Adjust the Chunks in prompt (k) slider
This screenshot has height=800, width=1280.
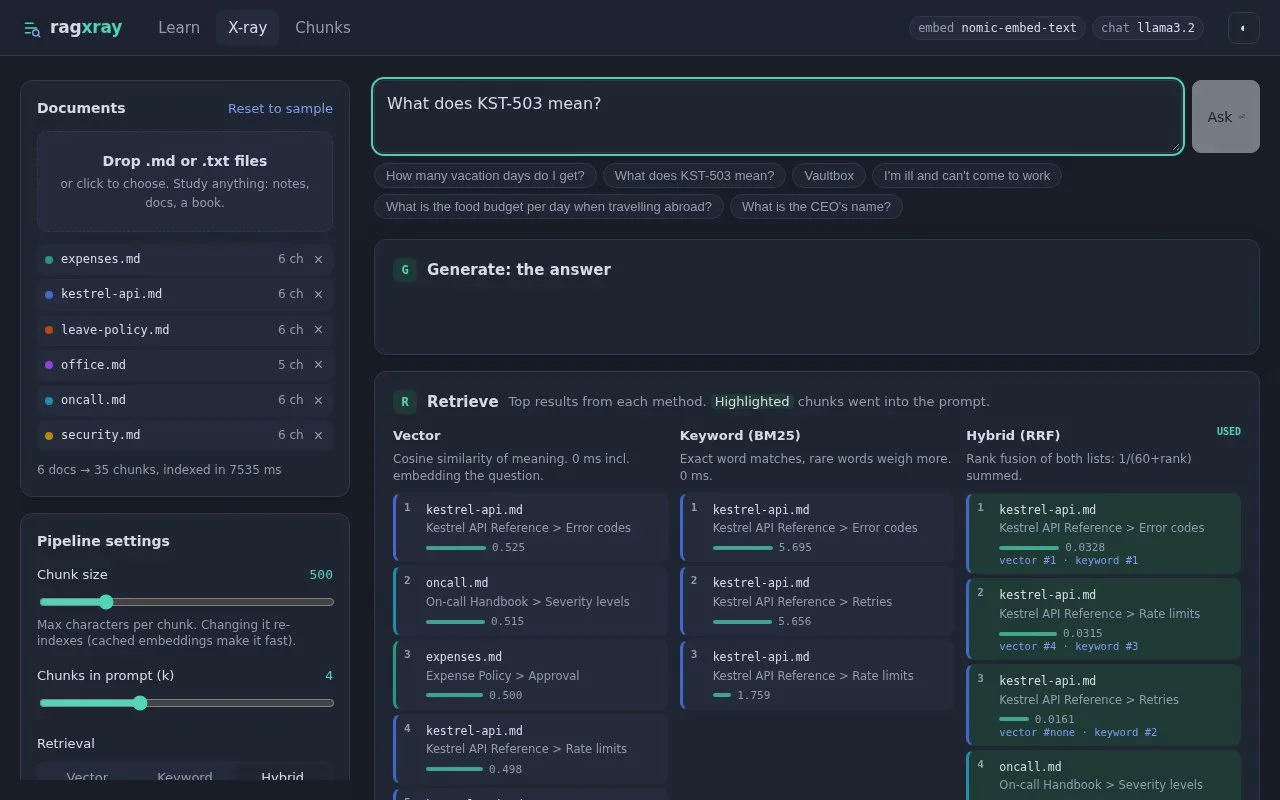[x=186, y=703]
